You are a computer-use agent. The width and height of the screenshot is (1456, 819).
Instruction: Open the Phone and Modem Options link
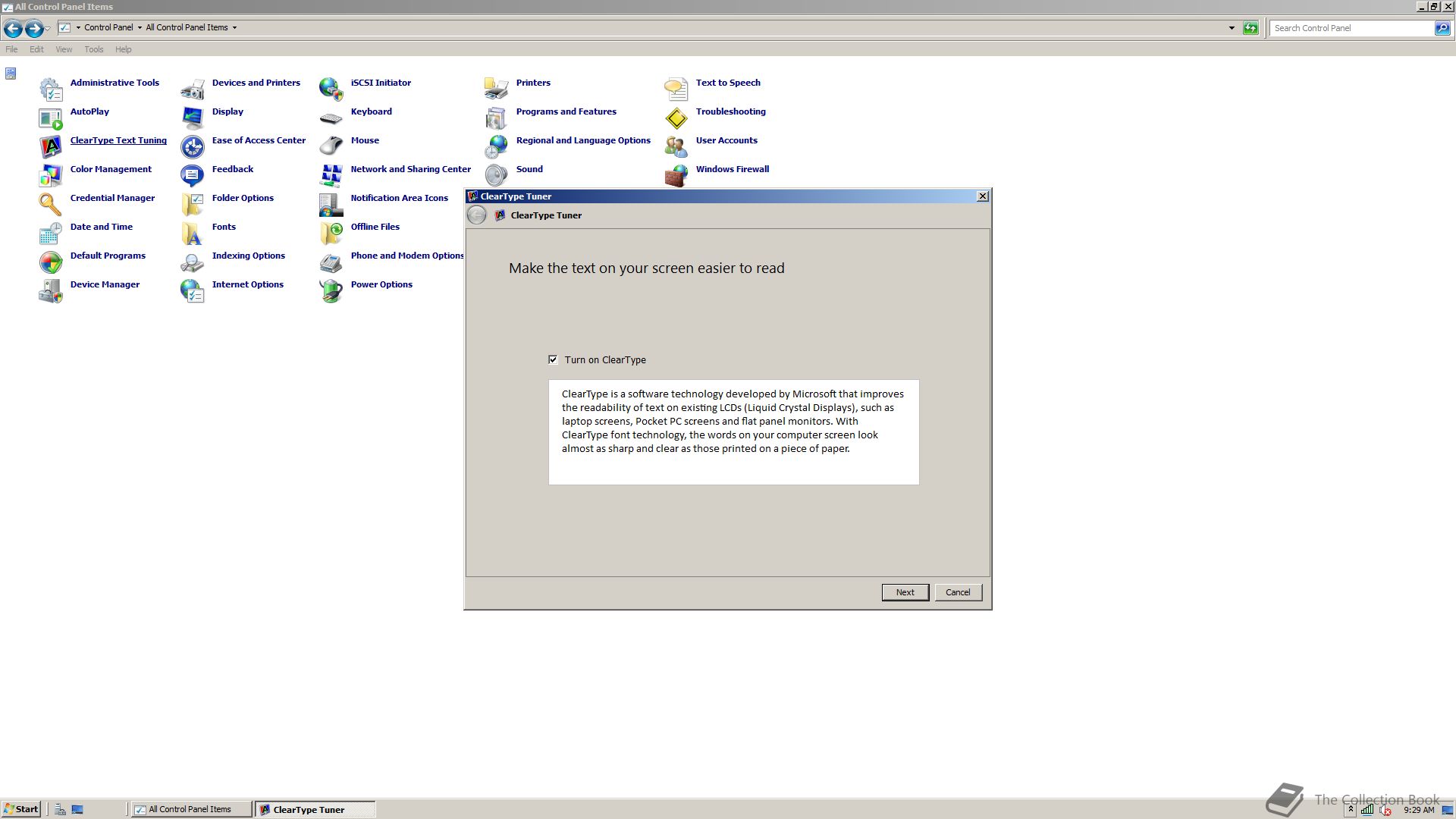click(407, 256)
